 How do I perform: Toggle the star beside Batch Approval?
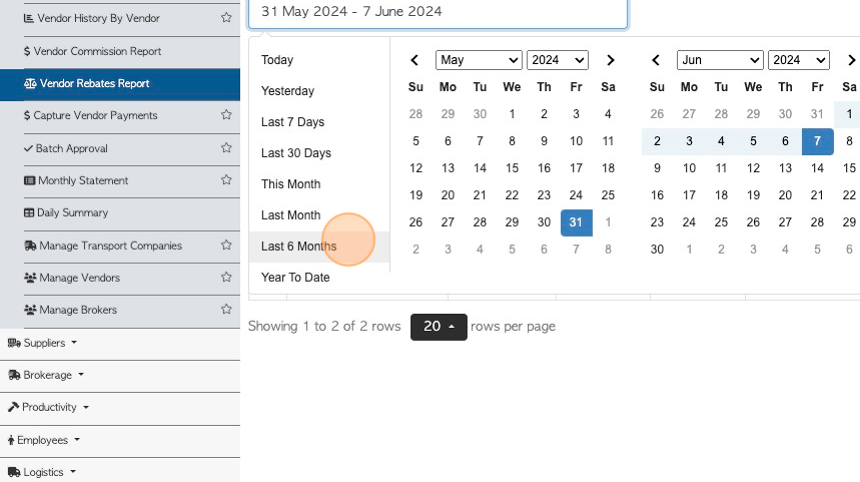(226, 148)
